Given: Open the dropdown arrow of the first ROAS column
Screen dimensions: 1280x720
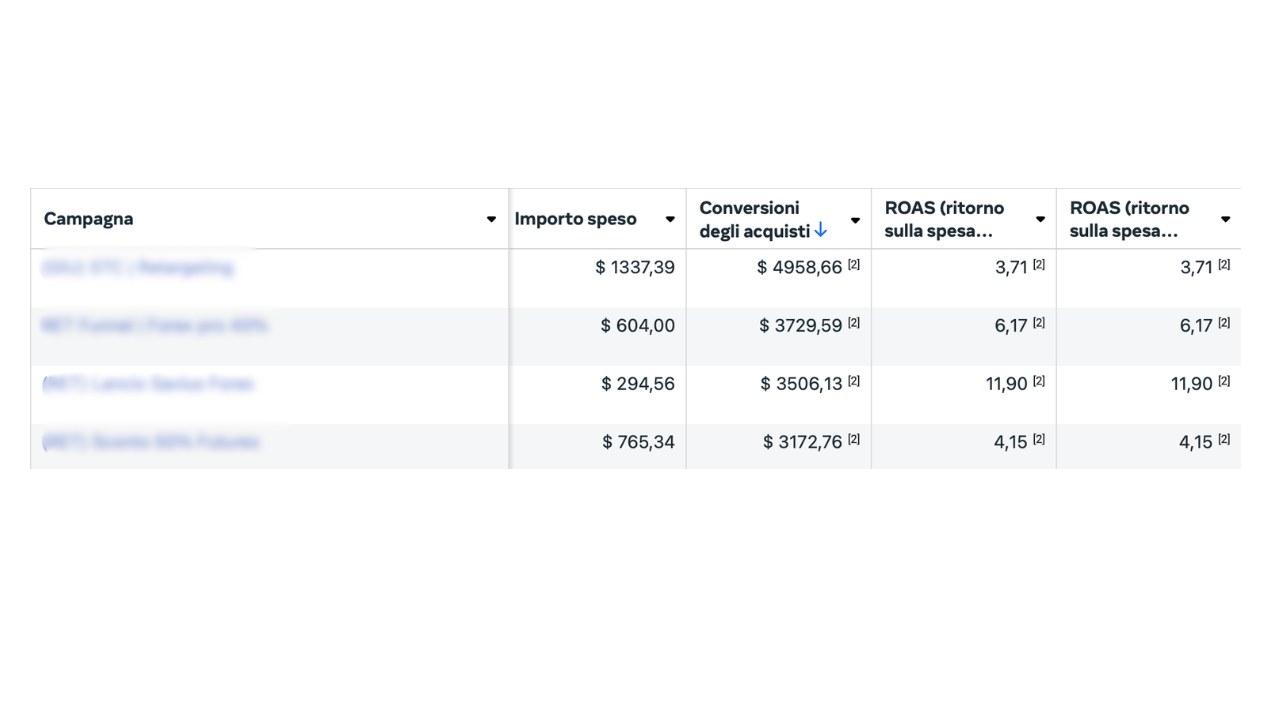Looking at the screenshot, I should click(1040, 220).
